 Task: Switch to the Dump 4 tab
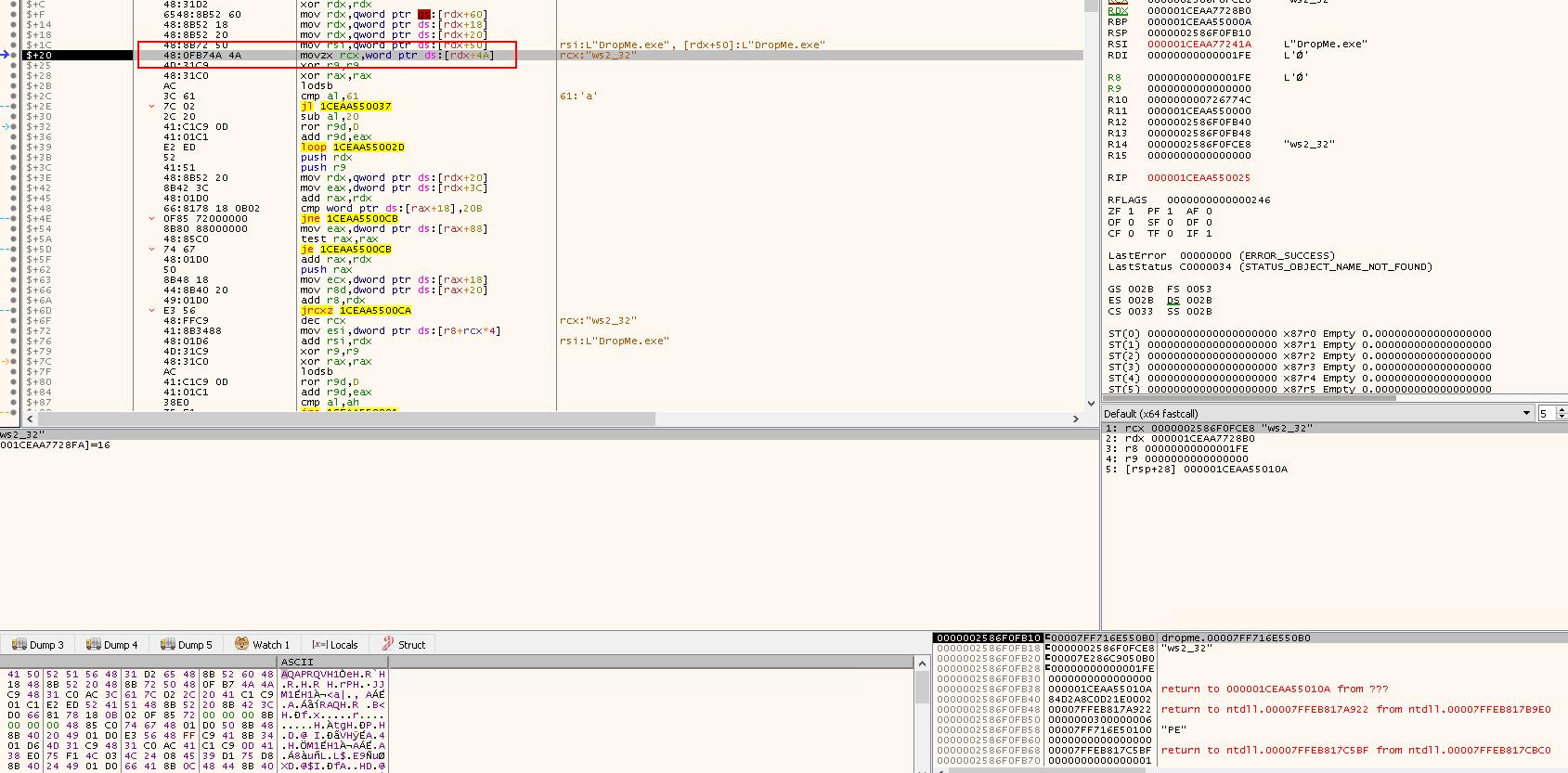point(111,645)
